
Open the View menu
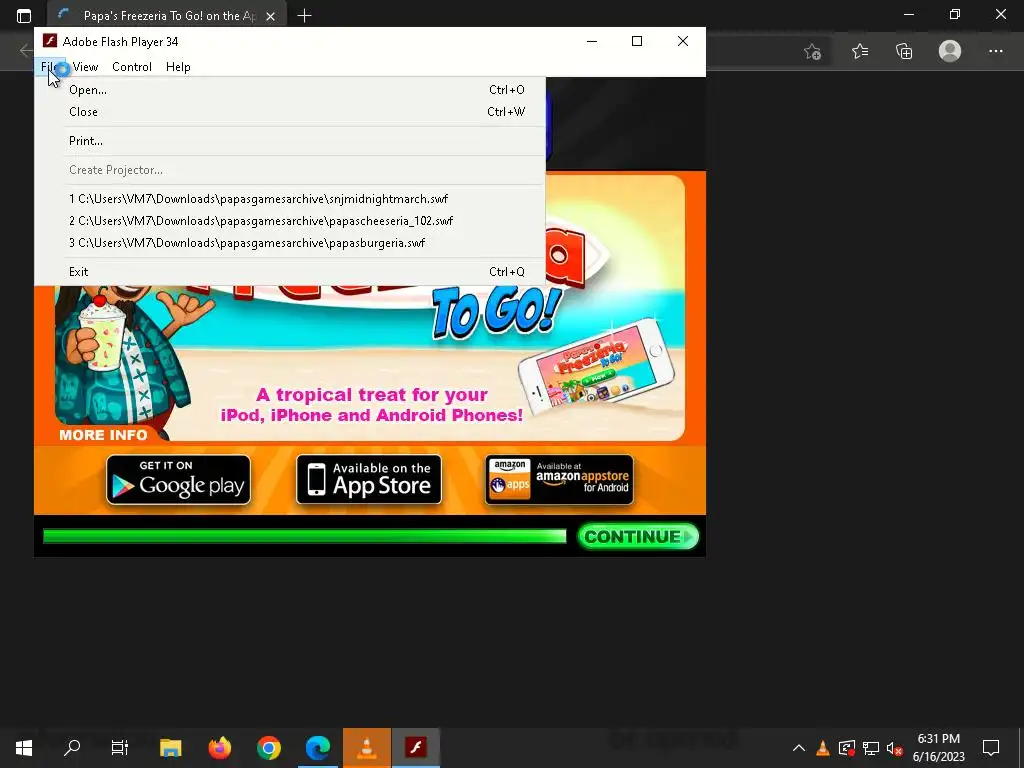[x=85, y=67]
